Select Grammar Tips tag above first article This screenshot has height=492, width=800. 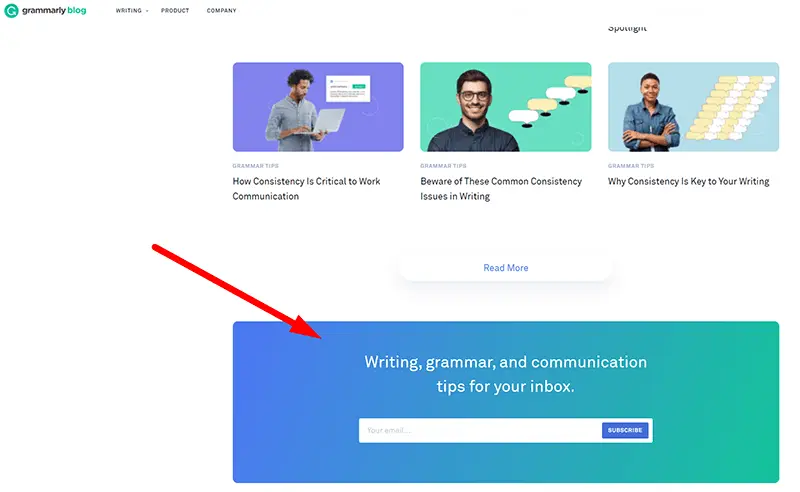pos(256,166)
